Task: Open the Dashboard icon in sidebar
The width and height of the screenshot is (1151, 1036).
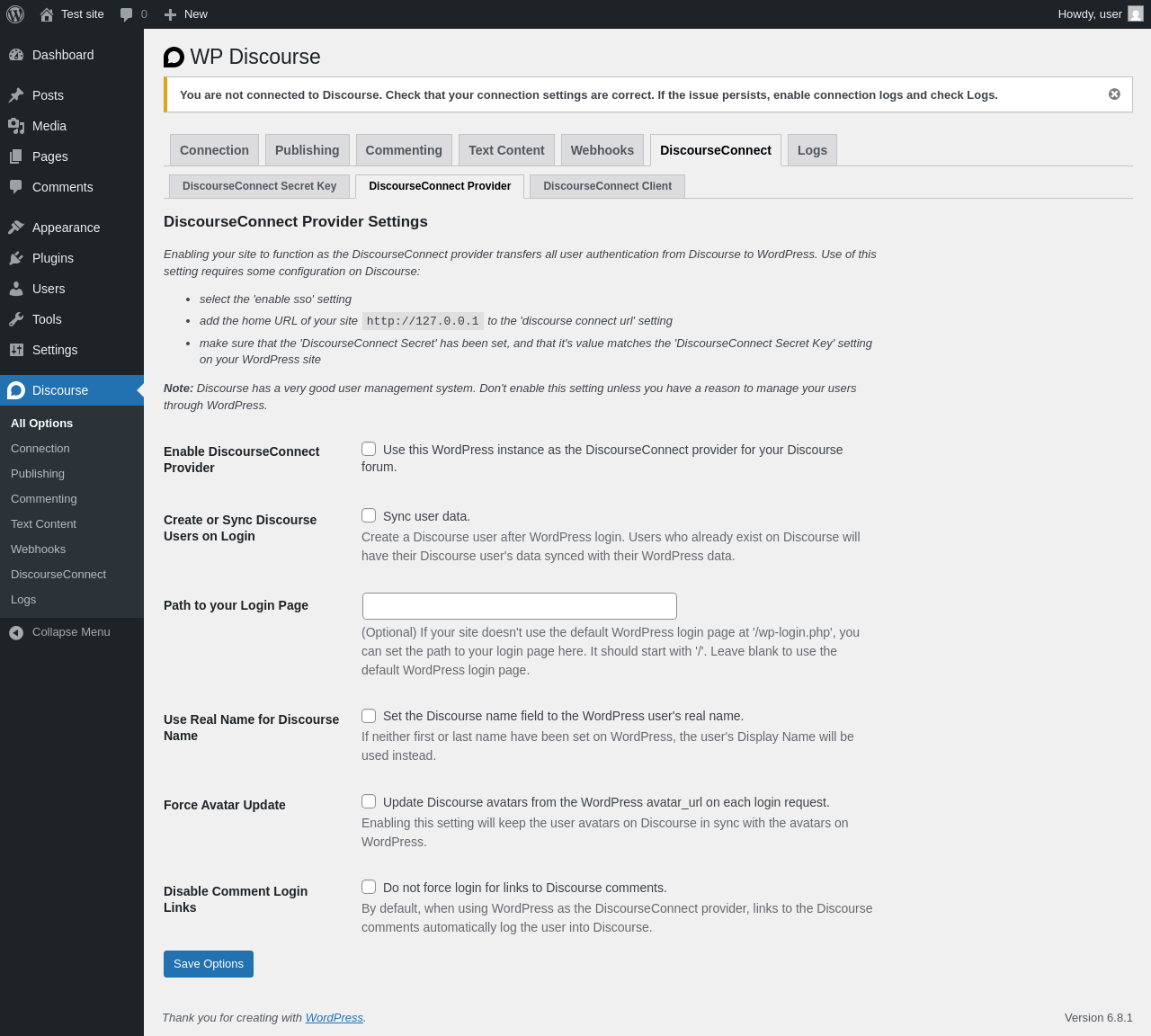Action: tap(16, 55)
